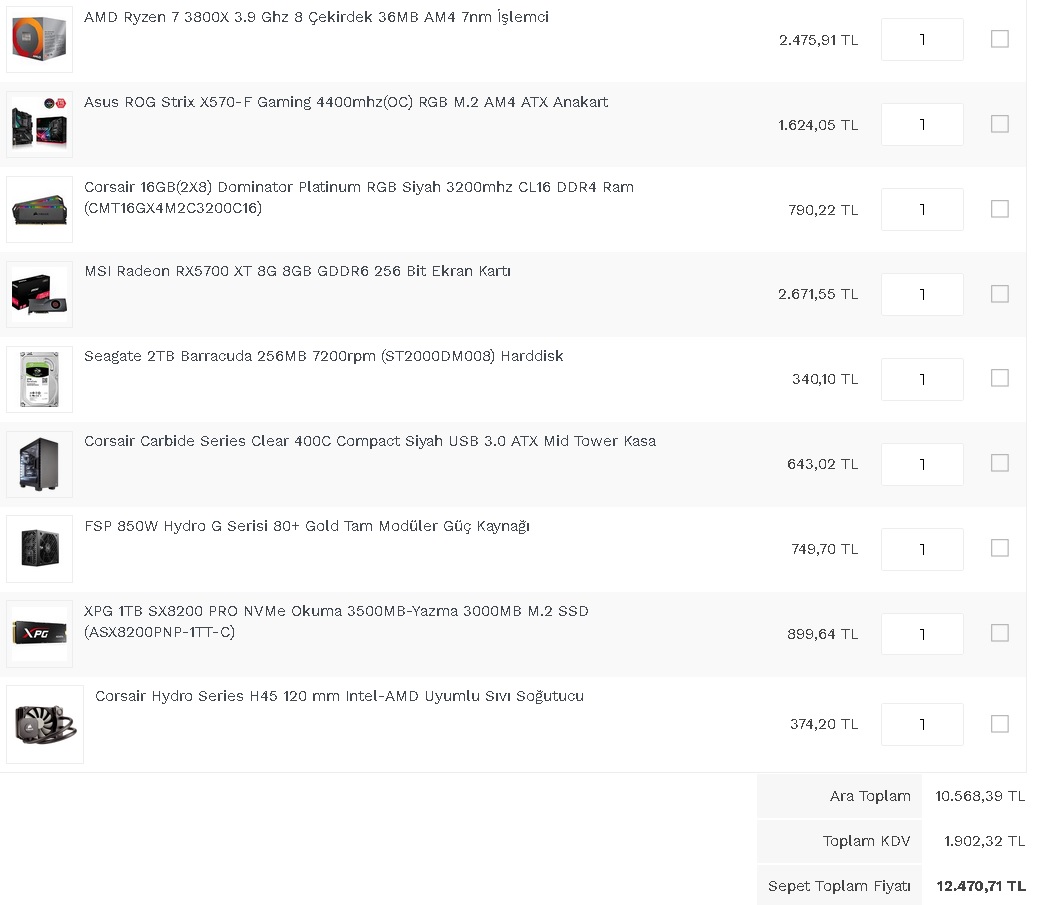Open the Corsair Carbide case thumbnail
Viewport: 1041px width, 905px height.
tap(39, 464)
